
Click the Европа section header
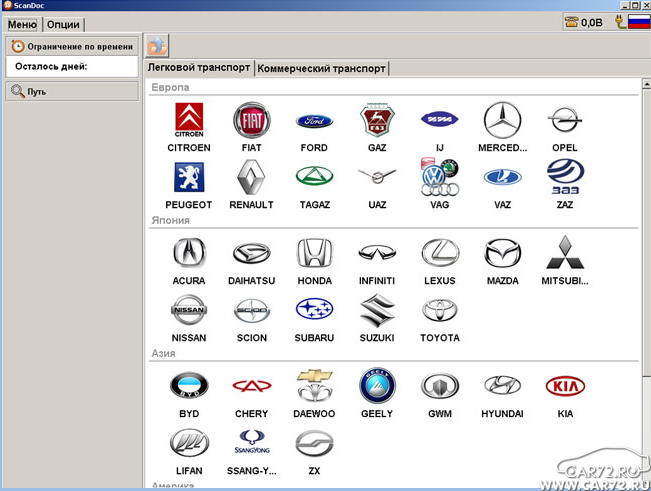170,88
